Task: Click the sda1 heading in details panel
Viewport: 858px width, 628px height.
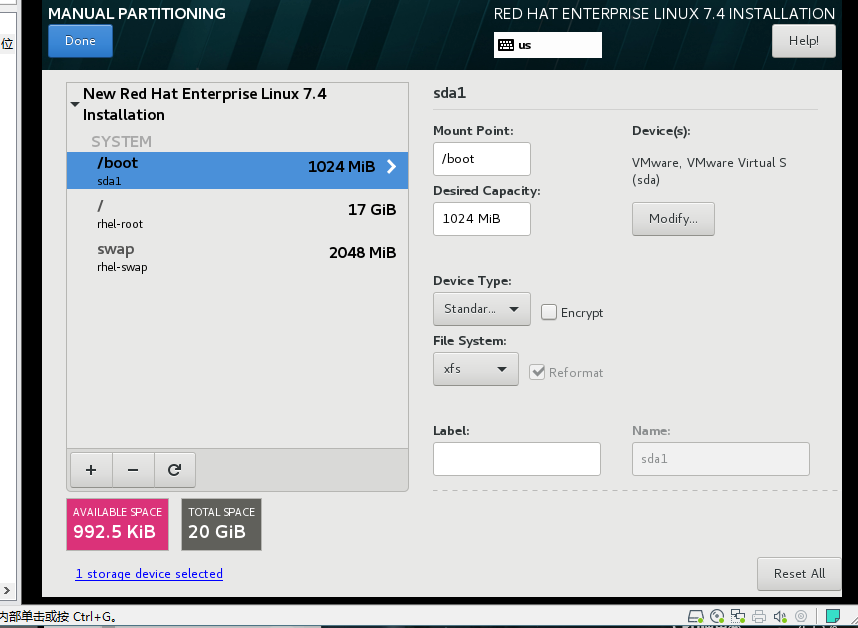Action: pos(449,93)
